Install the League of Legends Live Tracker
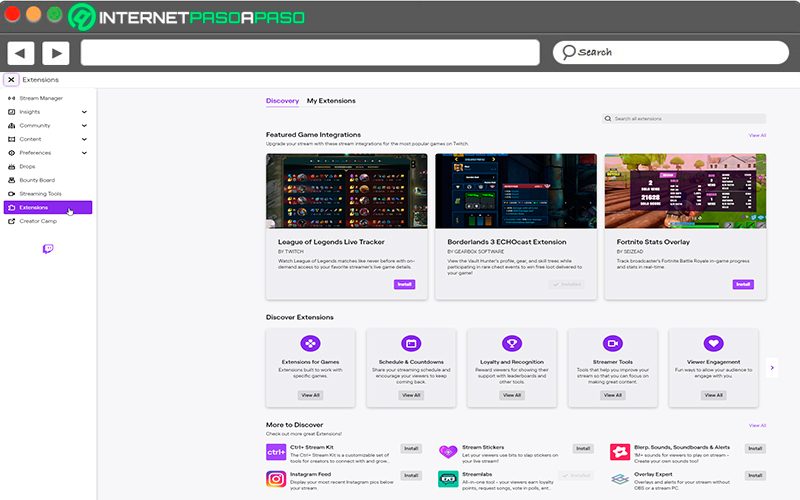 pyautogui.click(x=404, y=284)
